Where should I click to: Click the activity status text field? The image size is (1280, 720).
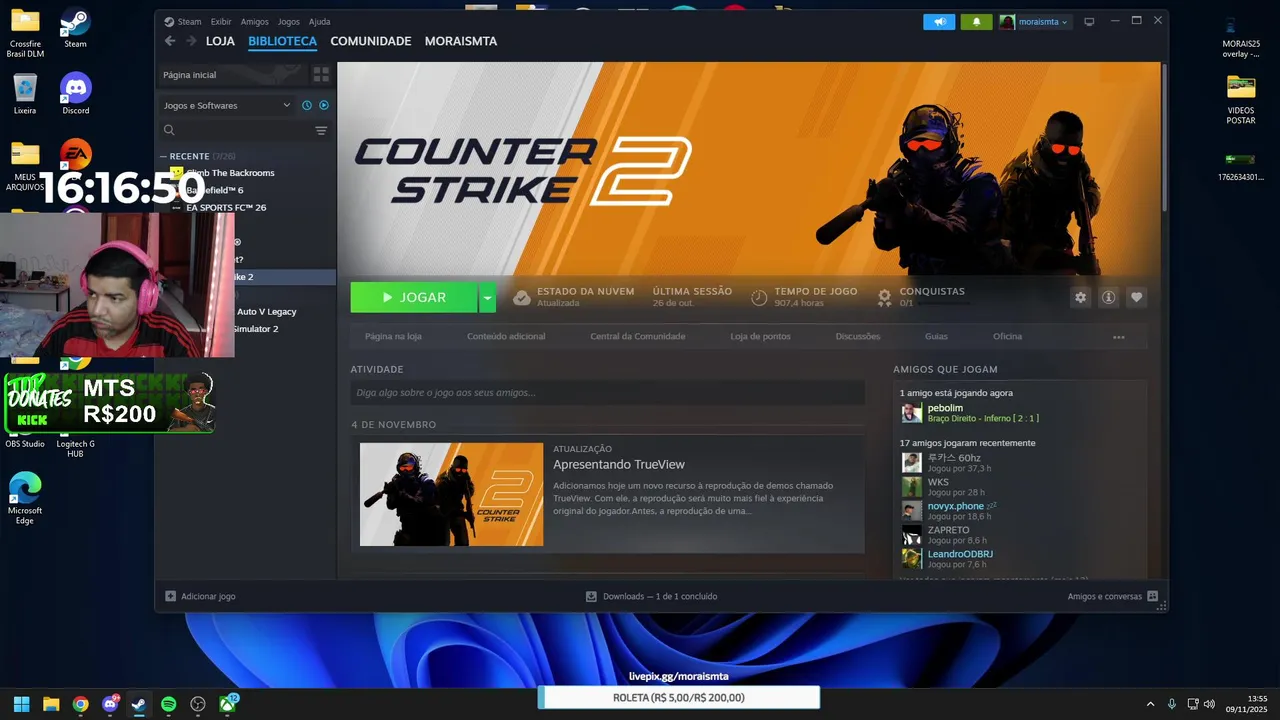pos(607,393)
